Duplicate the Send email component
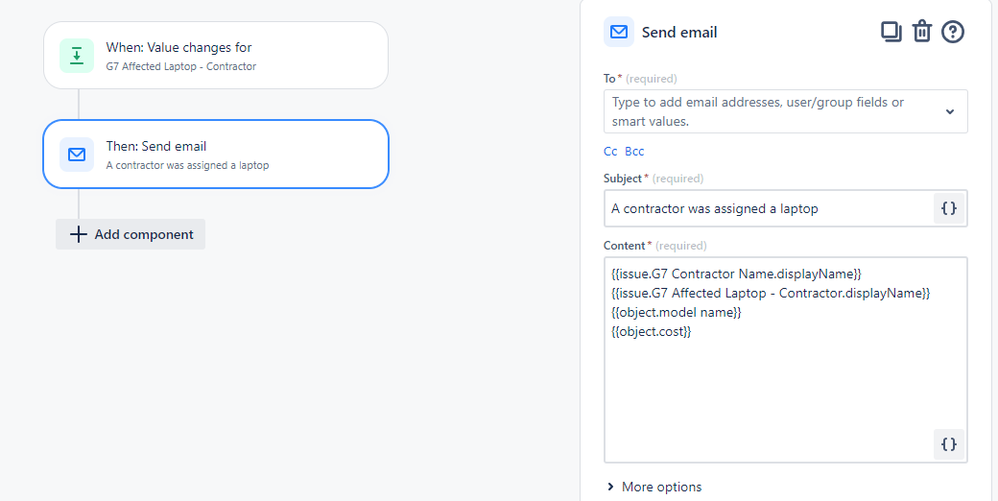 coord(891,32)
